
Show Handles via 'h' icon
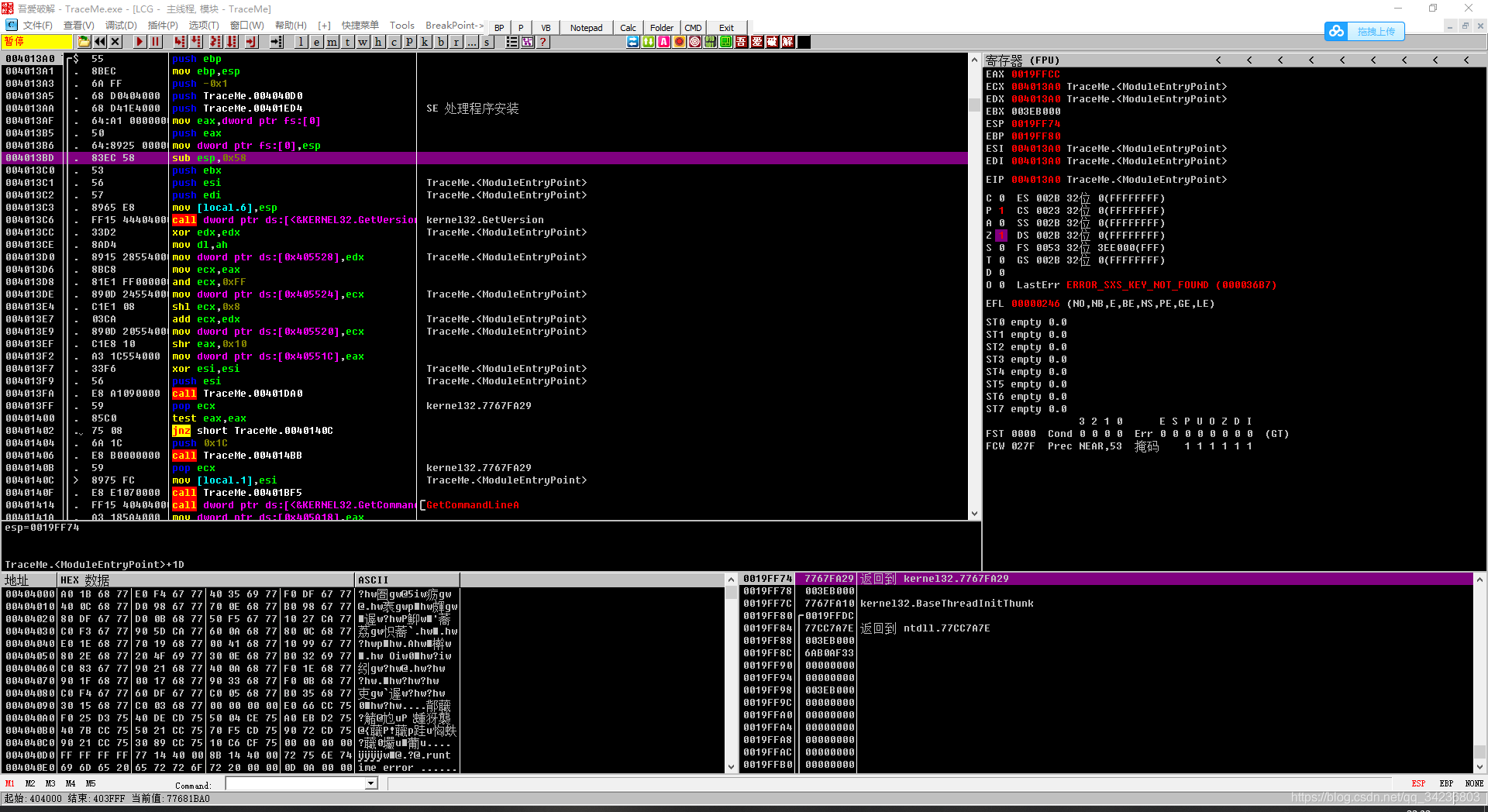tap(378, 42)
